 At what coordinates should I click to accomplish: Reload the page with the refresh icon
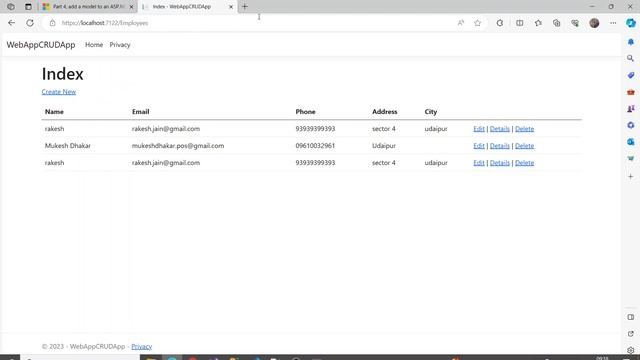30,23
